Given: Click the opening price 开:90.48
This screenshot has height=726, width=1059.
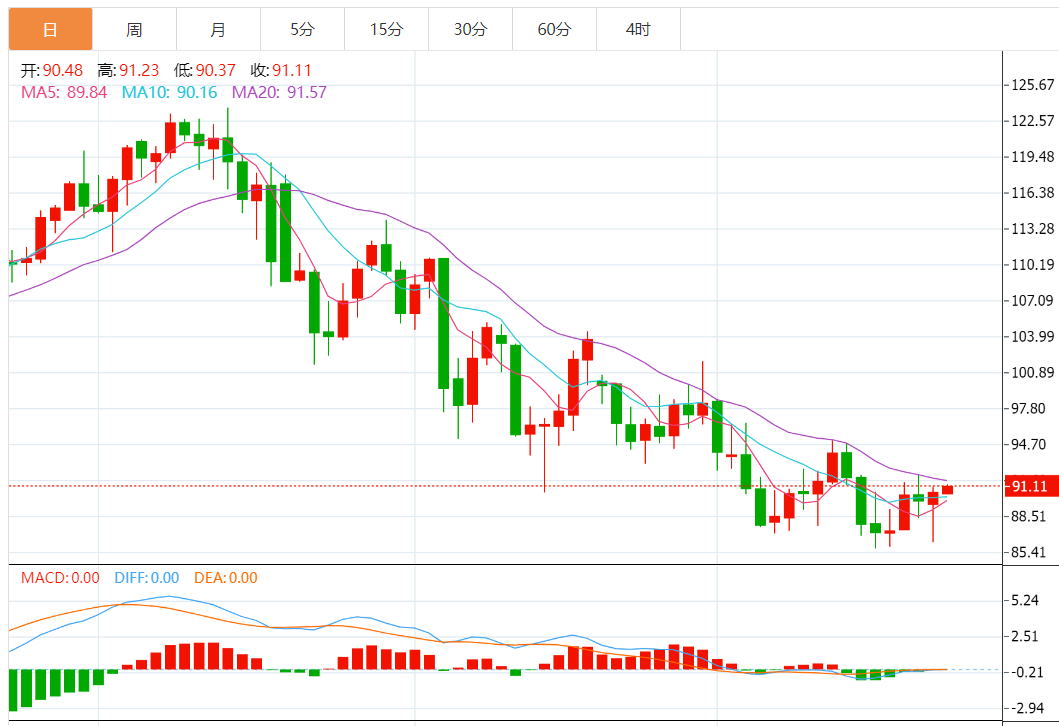Looking at the screenshot, I should (x=52, y=70).
